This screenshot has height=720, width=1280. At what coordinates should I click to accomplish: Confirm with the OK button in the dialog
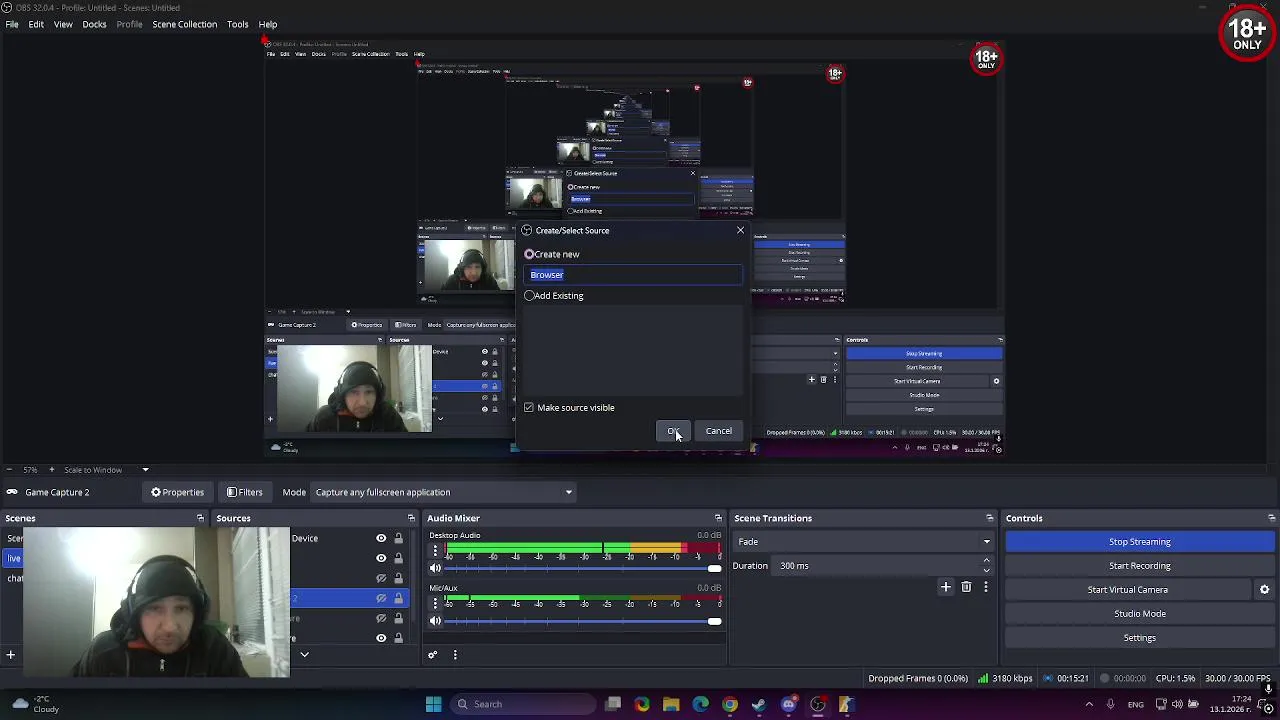click(x=673, y=431)
